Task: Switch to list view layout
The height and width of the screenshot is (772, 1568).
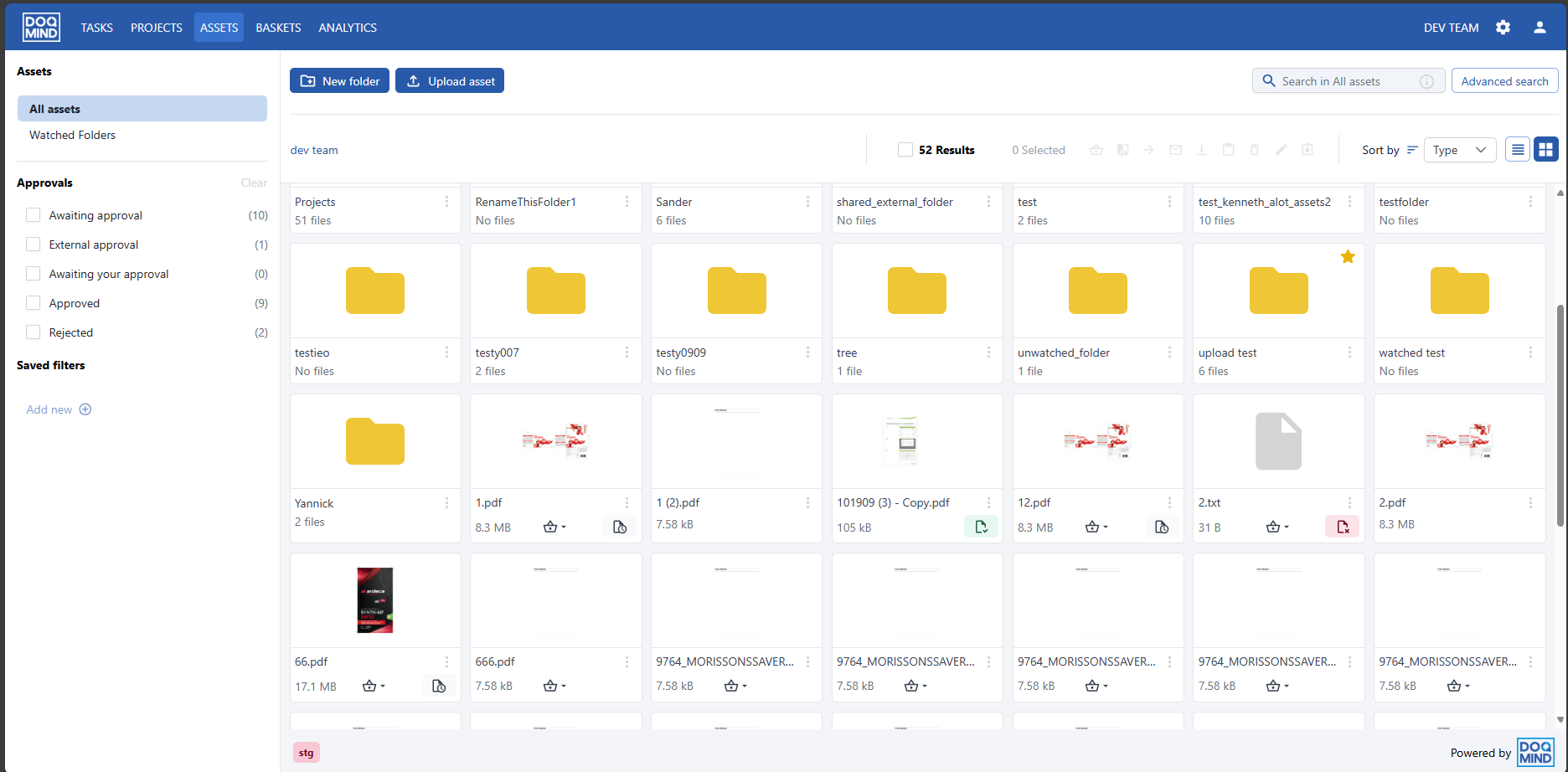Action: [x=1517, y=150]
